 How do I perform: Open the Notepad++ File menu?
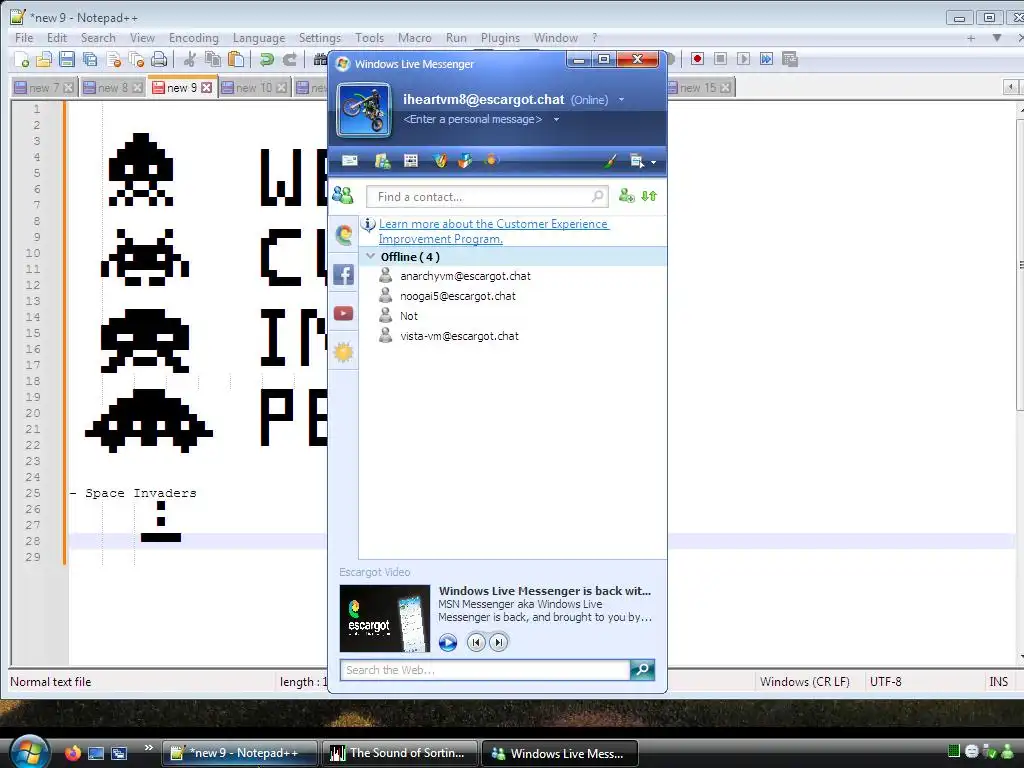24,38
